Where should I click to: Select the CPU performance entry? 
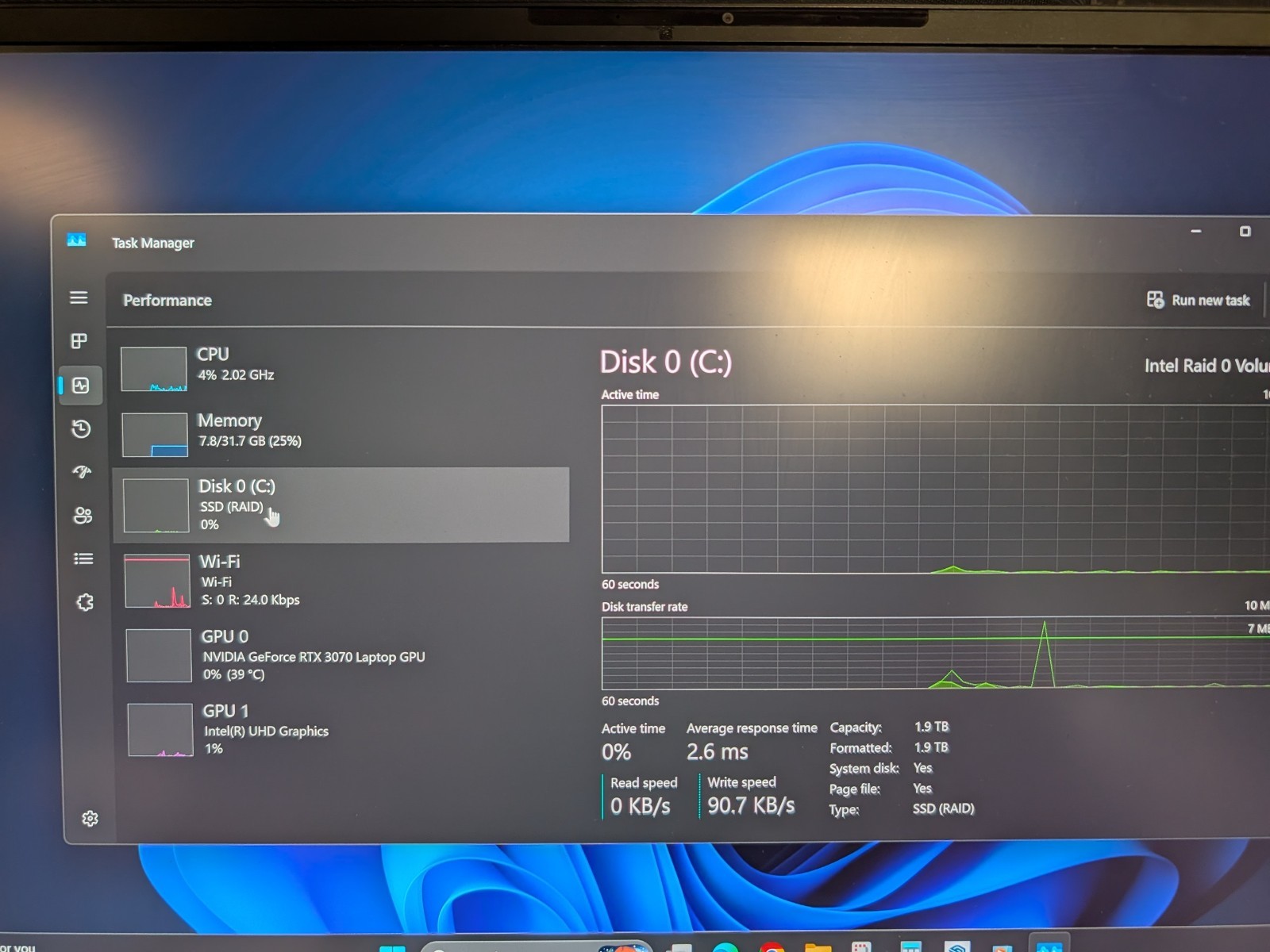(x=341, y=368)
